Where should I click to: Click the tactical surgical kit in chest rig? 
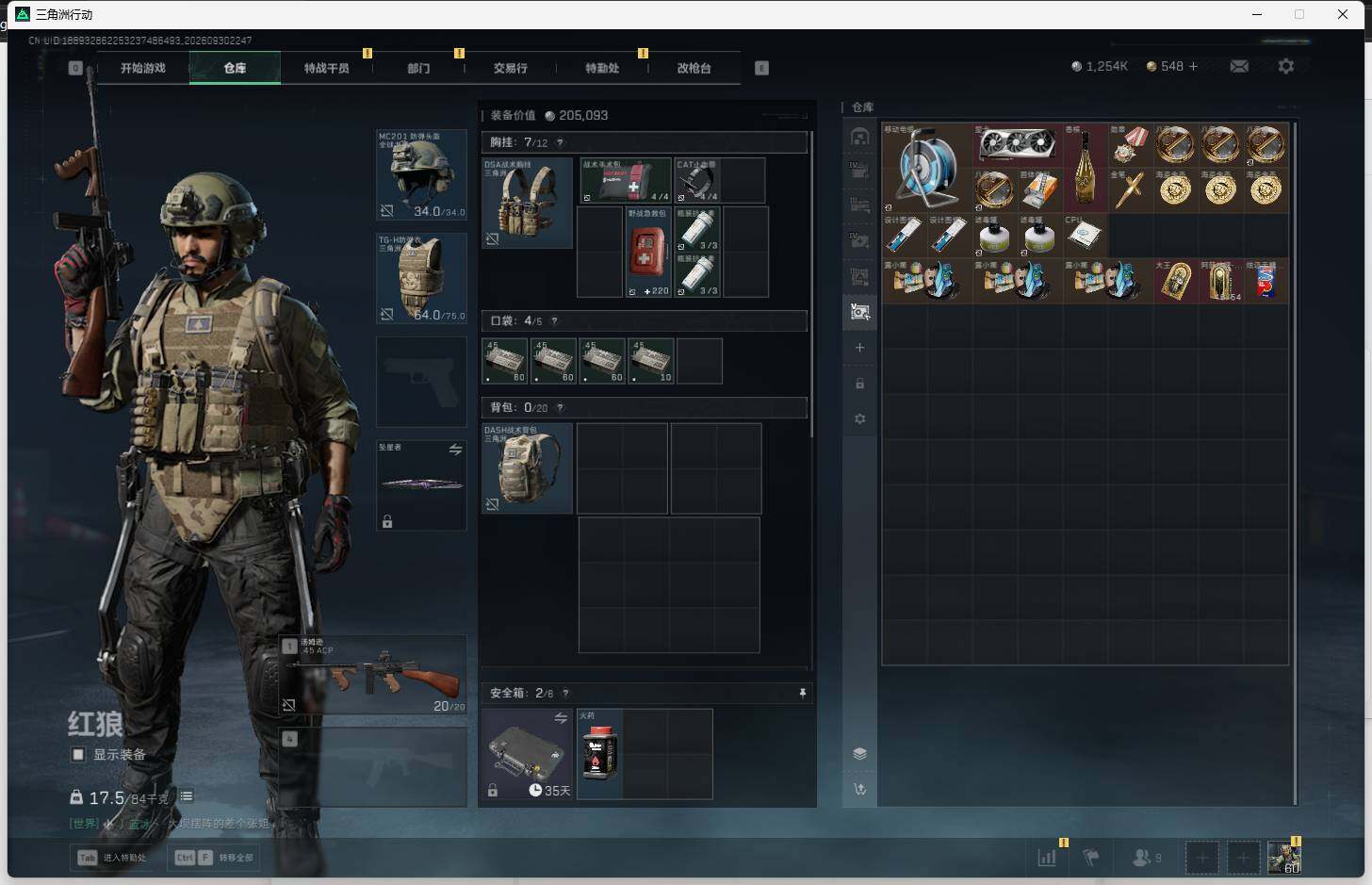(625, 180)
